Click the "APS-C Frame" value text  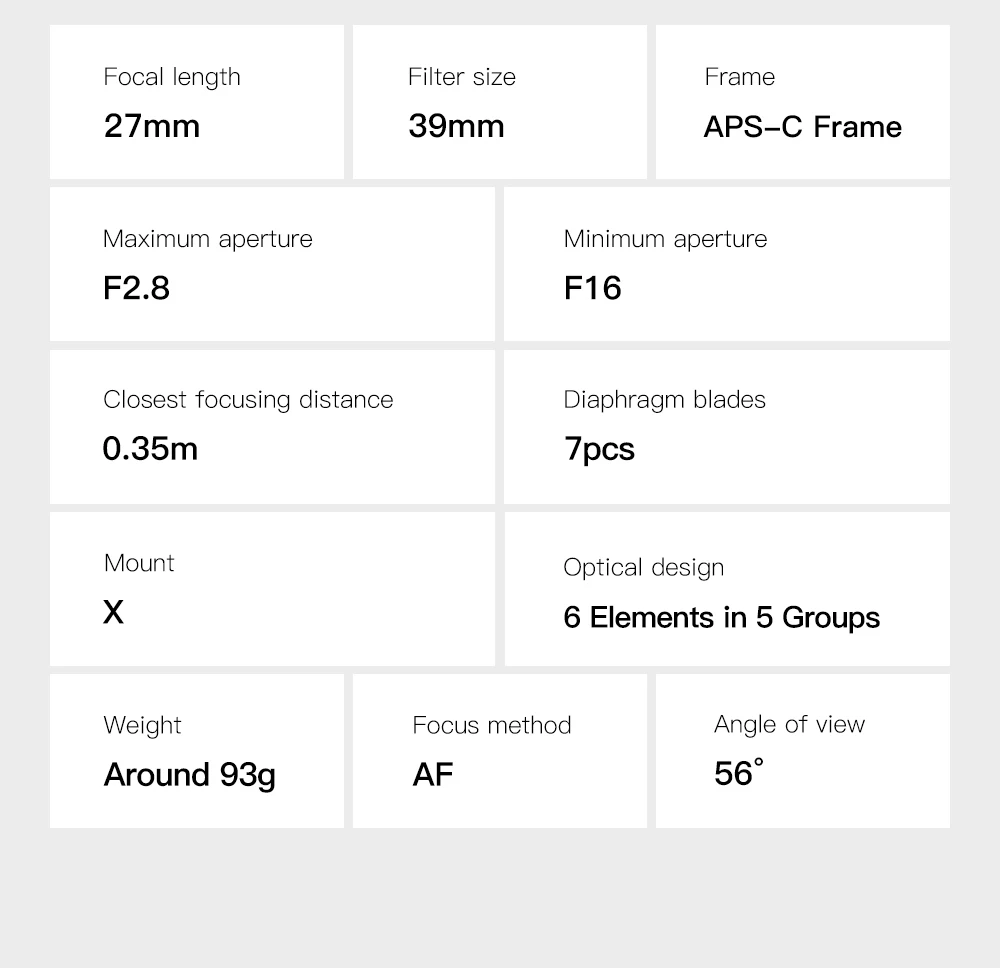802,127
